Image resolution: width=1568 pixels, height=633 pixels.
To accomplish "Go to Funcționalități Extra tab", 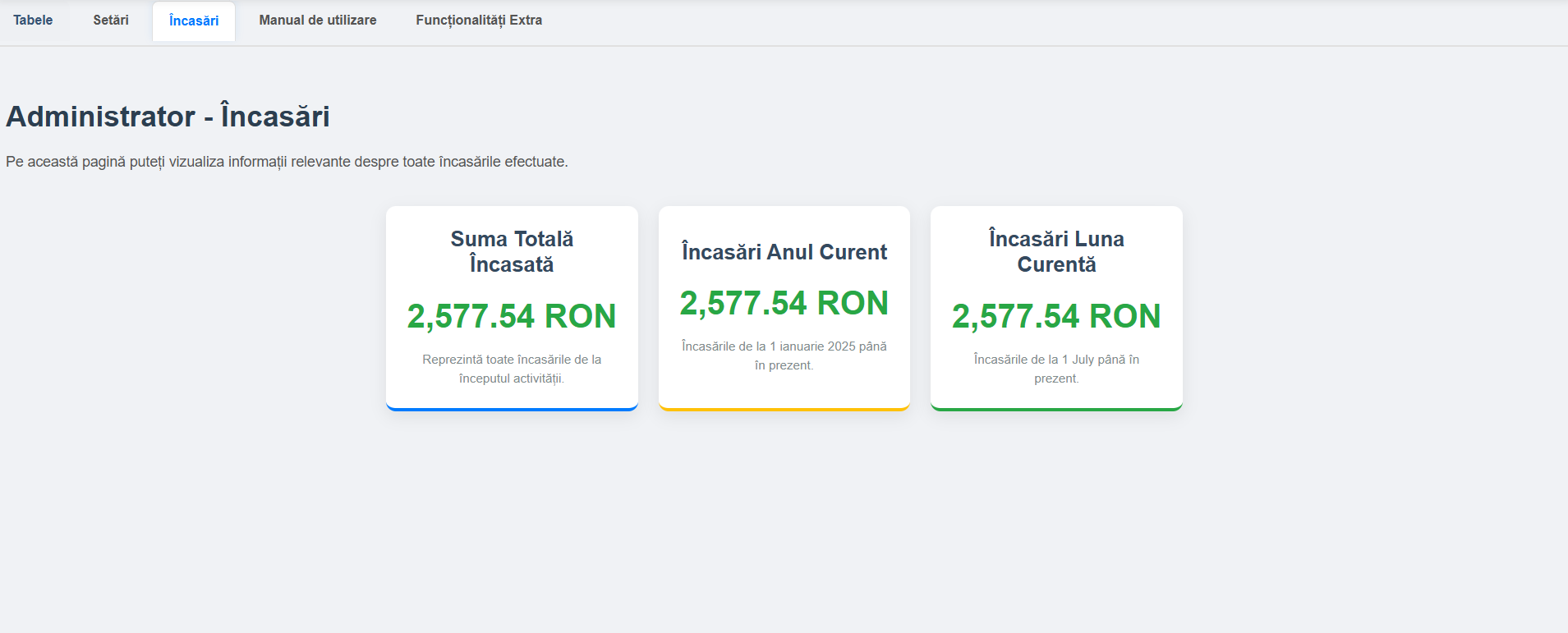I will [x=479, y=21].
